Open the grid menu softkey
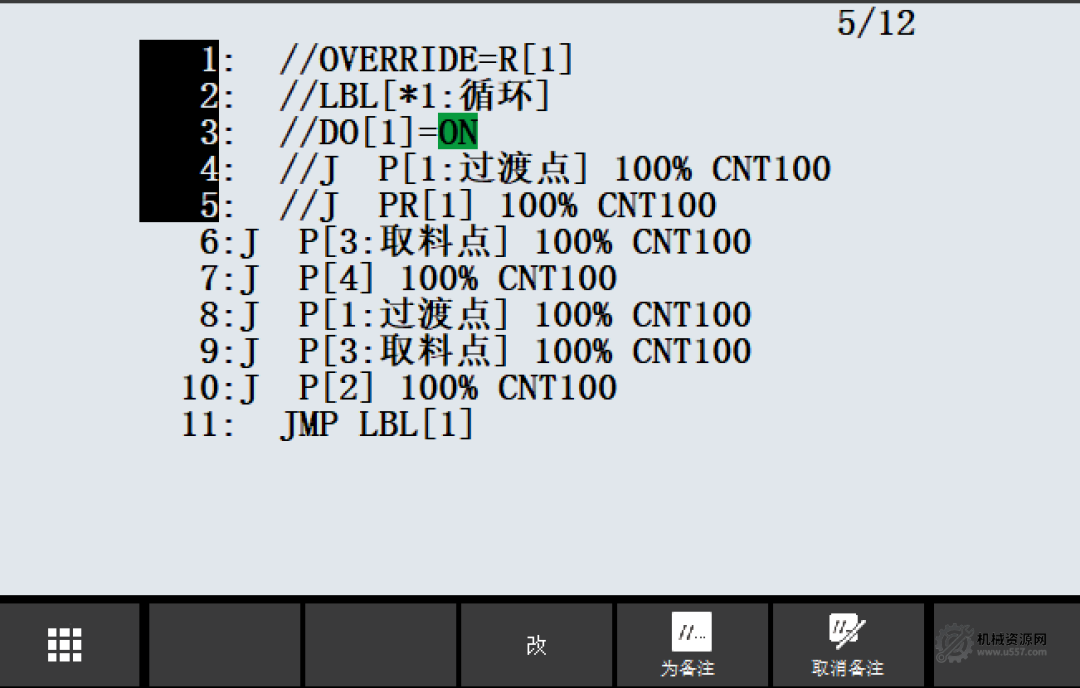 click(65, 645)
